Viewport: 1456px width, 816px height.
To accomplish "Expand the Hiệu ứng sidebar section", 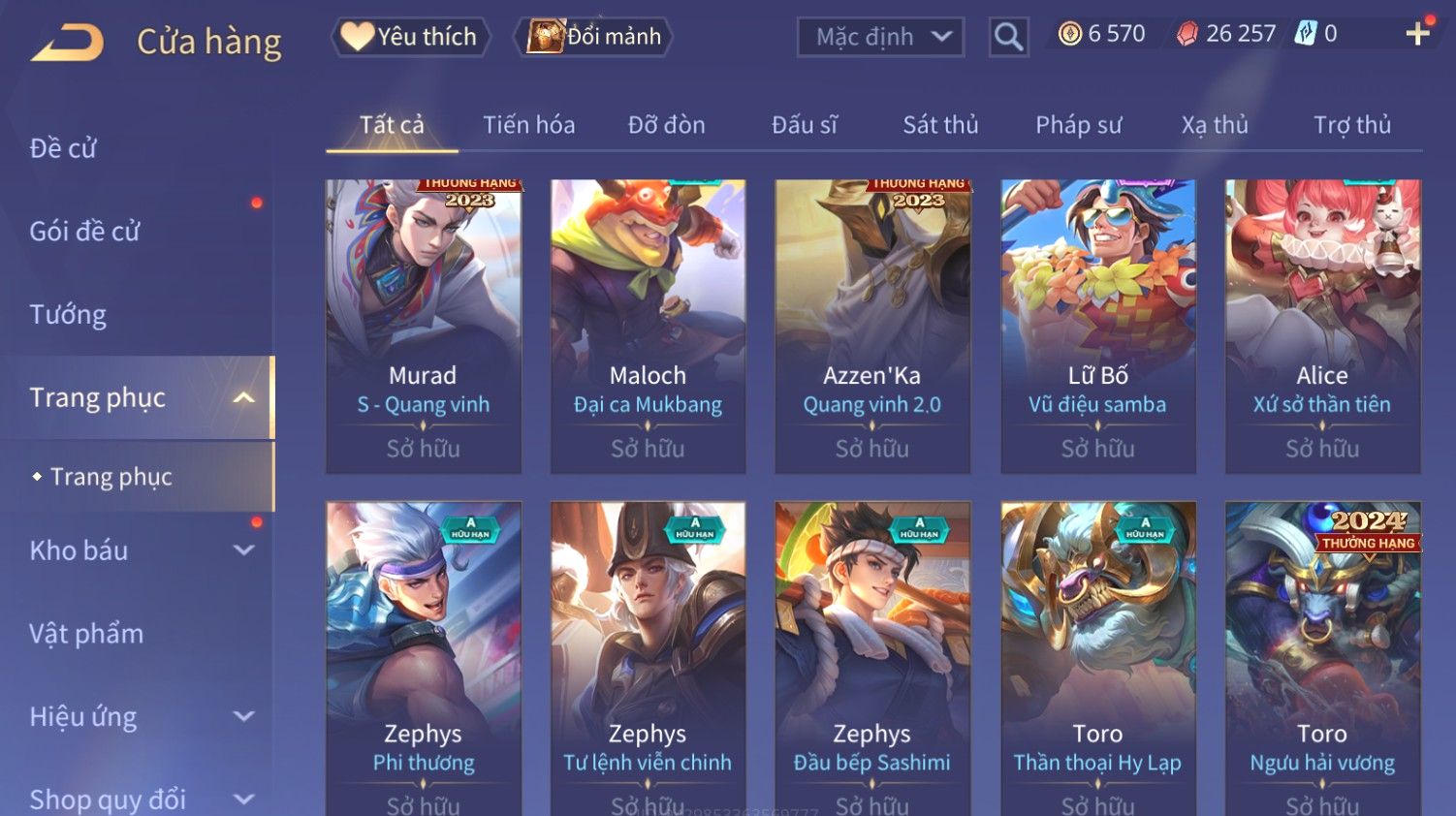I will pyautogui.click(x=243, y=717).
